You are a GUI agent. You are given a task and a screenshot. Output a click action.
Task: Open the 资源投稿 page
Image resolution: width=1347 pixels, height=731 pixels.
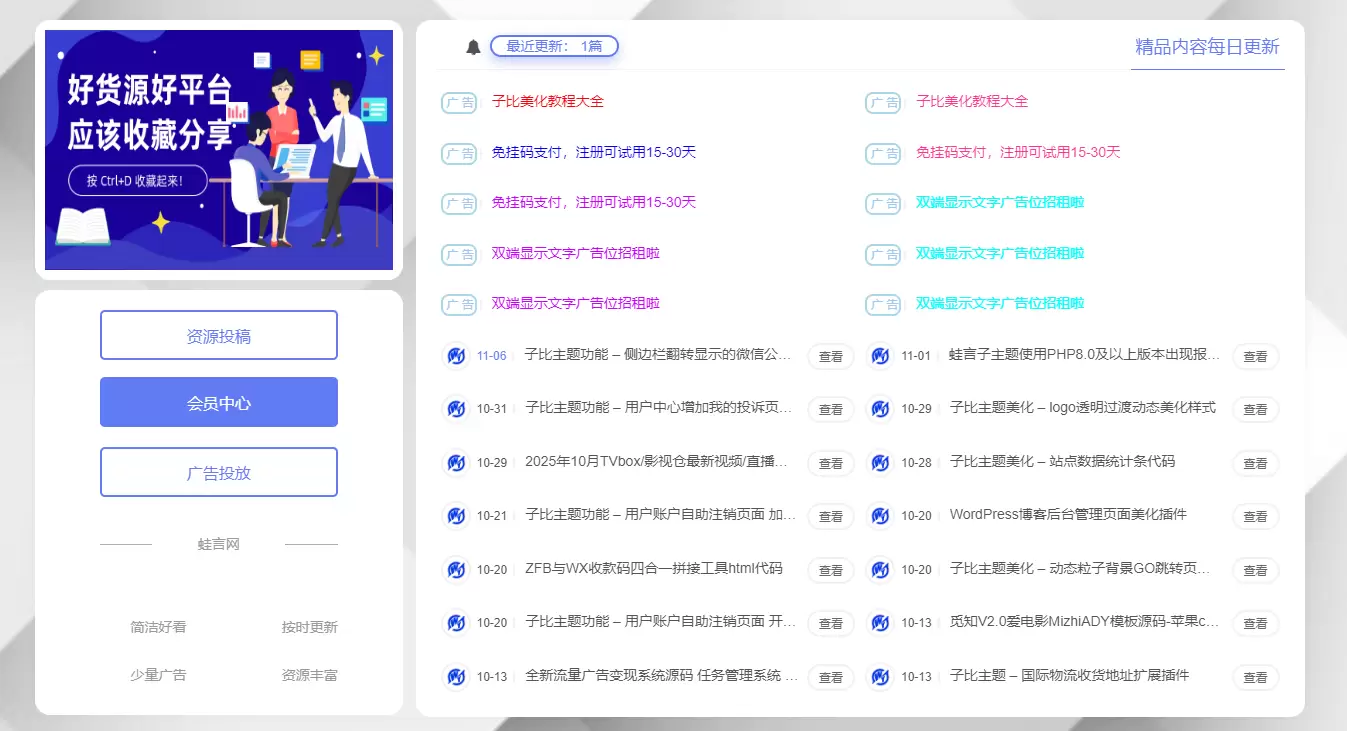click(218, 336)
